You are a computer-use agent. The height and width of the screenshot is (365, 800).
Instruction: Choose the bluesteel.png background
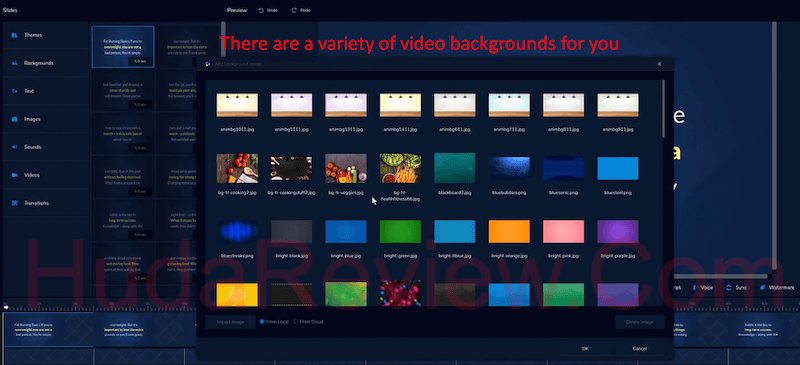tap(618, 168)
